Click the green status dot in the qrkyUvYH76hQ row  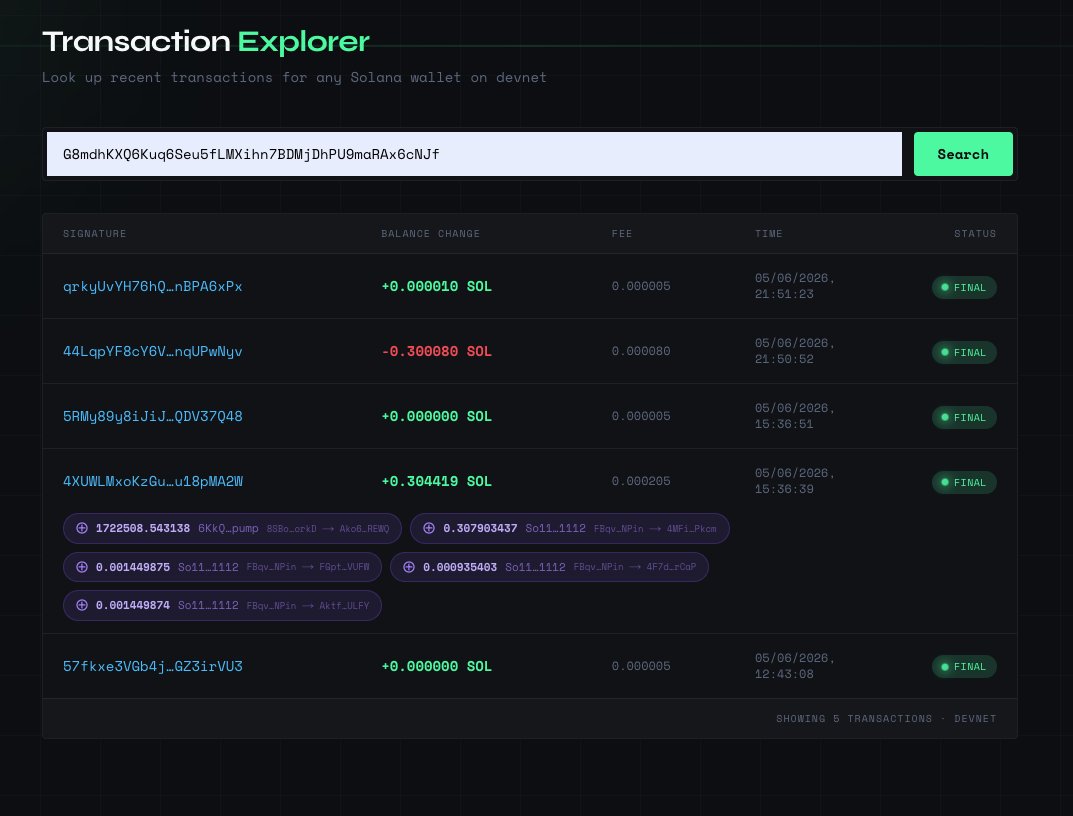tap(945, 287)
